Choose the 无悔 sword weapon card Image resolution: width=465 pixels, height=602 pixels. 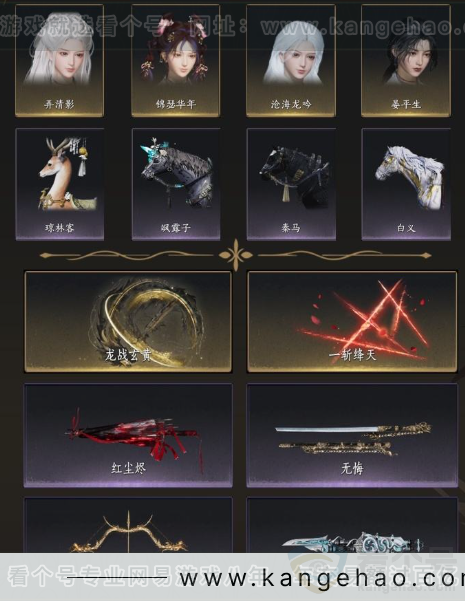click(352, 435)
